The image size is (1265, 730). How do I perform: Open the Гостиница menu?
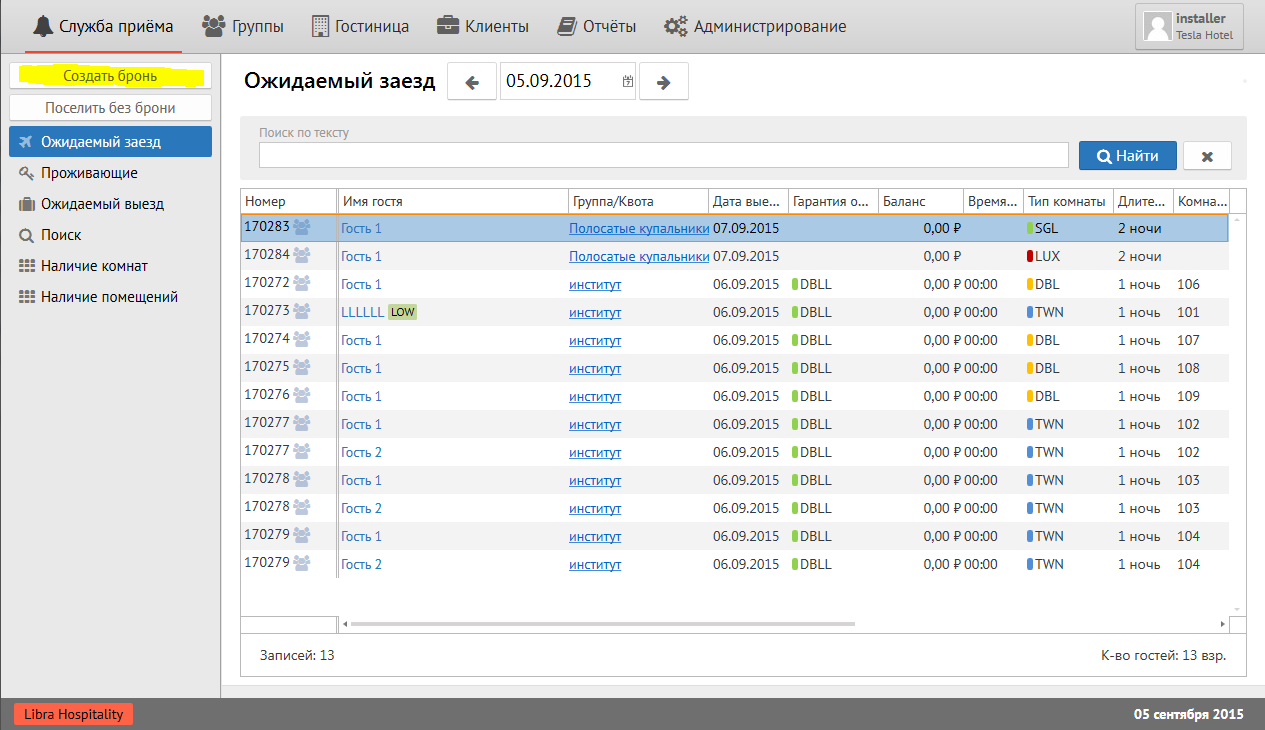[360, 26]
